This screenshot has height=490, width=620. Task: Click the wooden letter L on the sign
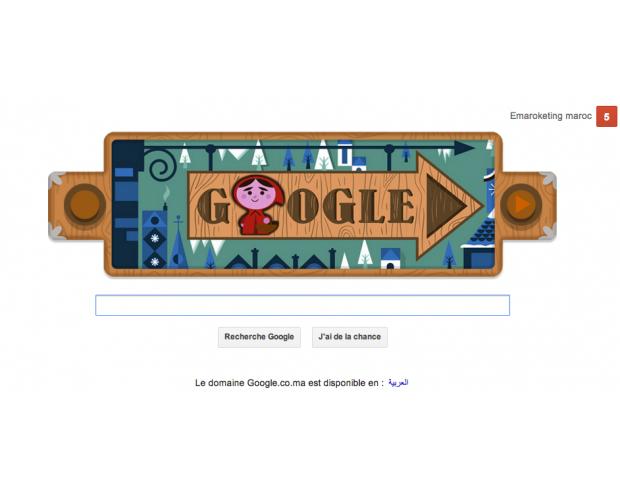(372, 206)
